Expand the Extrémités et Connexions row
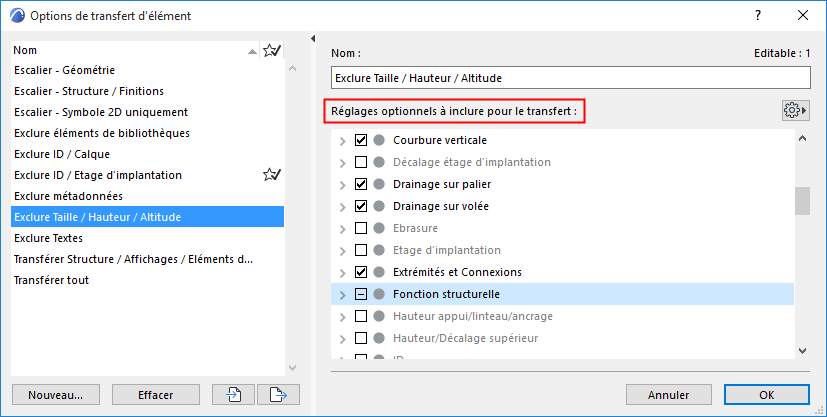Screen dimensions: 827x417 click(343, 272)
